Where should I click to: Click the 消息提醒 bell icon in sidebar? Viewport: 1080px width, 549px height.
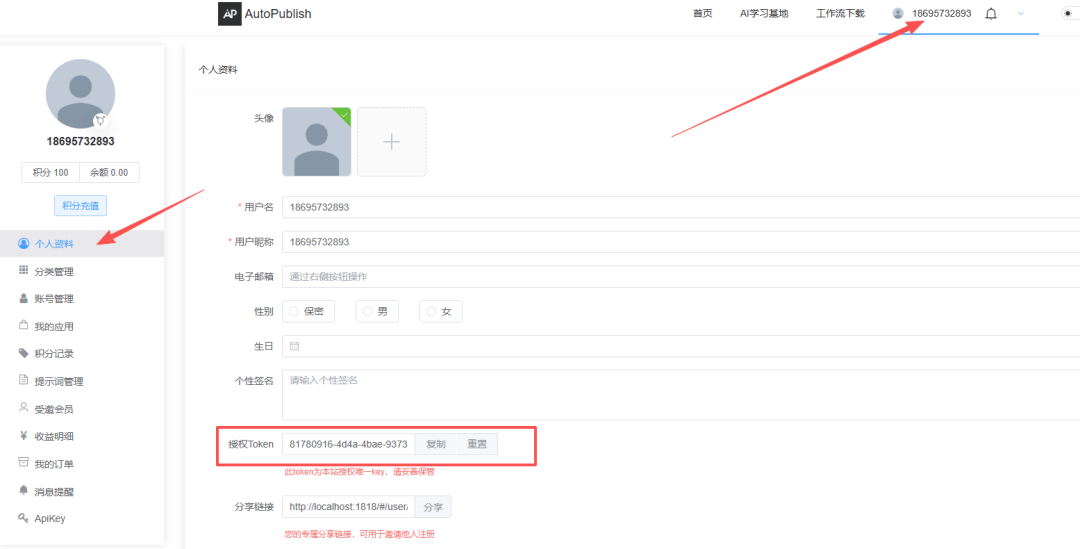click(24, 490)
